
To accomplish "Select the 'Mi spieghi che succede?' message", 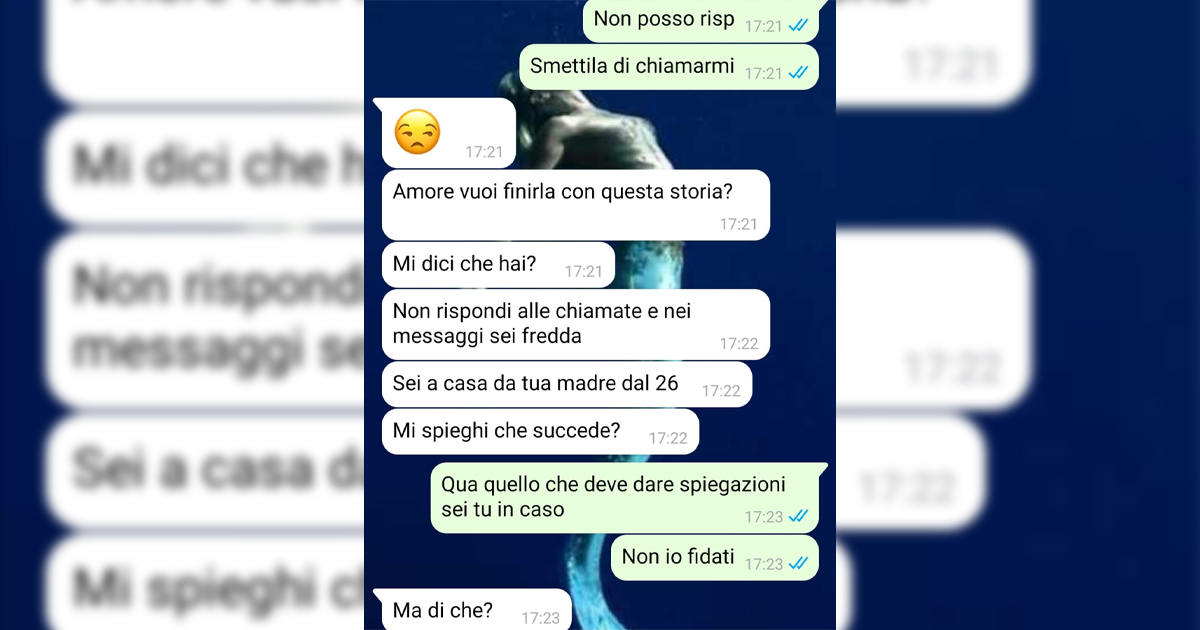I will [x=540, y=432].
